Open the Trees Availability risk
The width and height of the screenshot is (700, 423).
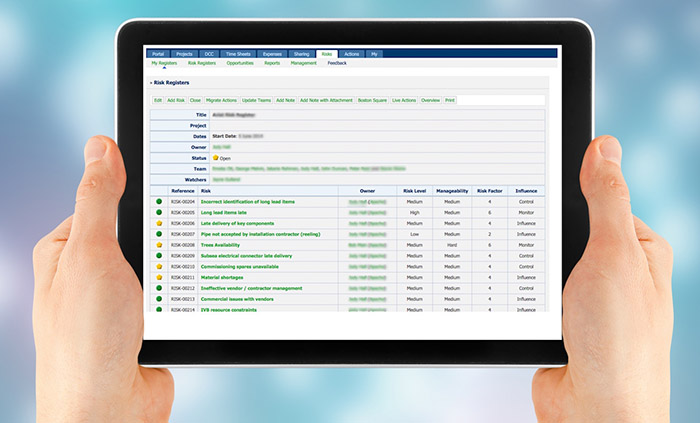pyautogui.click(x=220, y=245)
